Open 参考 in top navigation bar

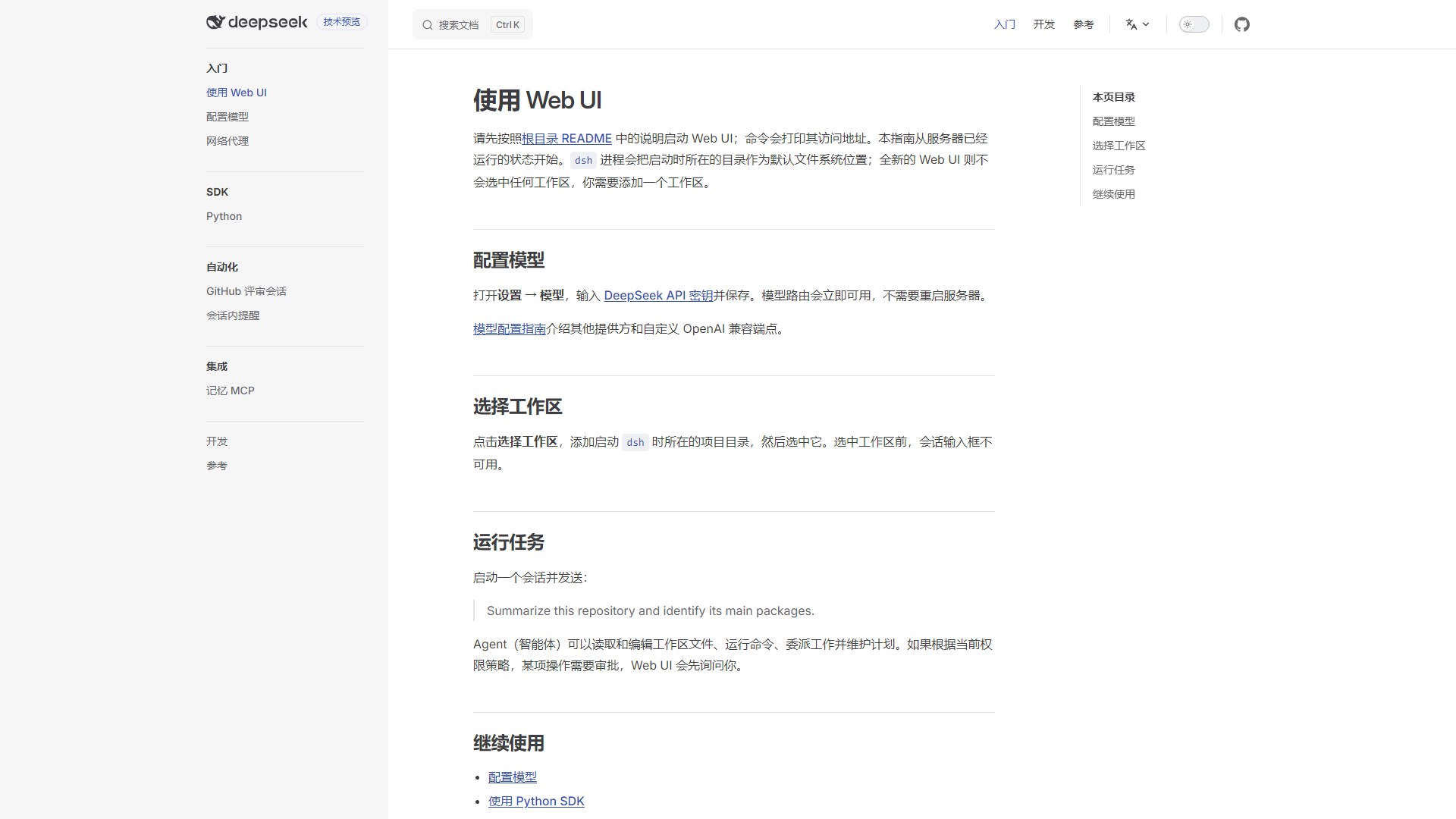point(1084,24)
